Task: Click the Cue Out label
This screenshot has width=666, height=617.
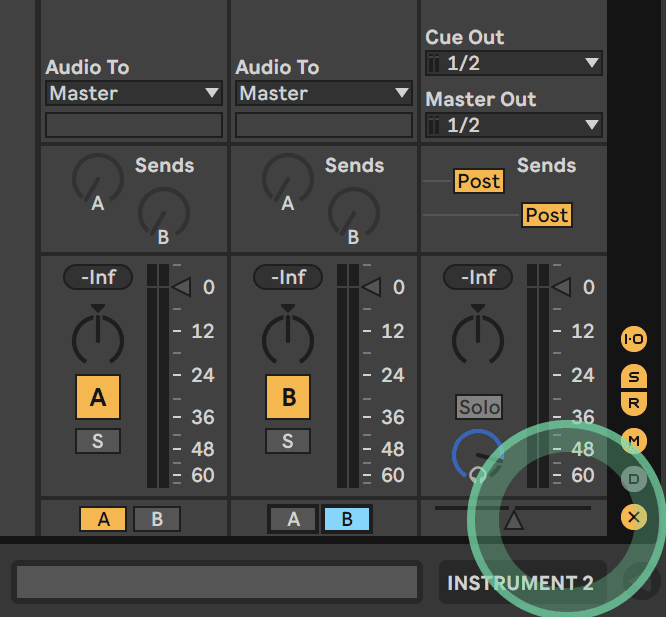Action: (x=465, y=37)
